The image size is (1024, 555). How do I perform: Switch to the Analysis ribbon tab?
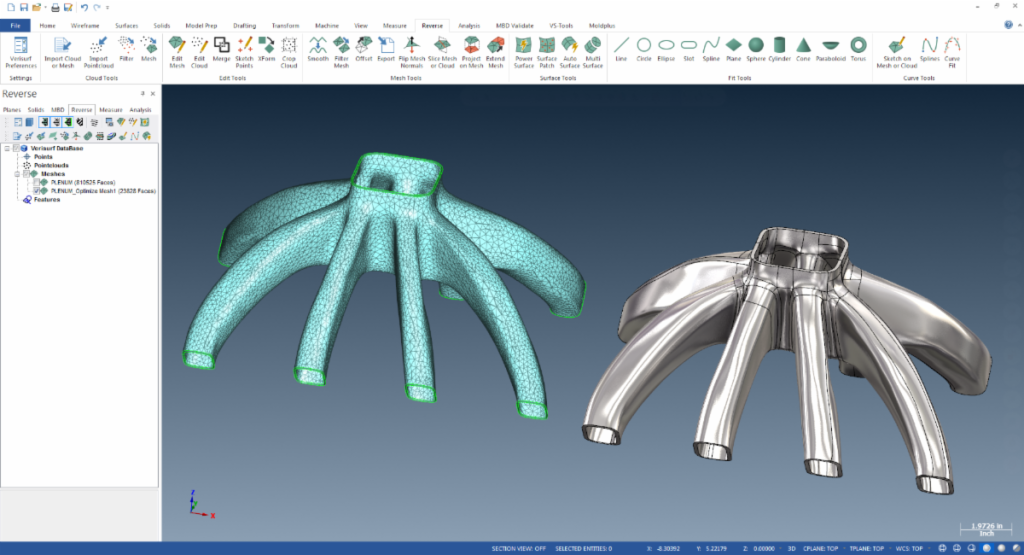[469, 24]
